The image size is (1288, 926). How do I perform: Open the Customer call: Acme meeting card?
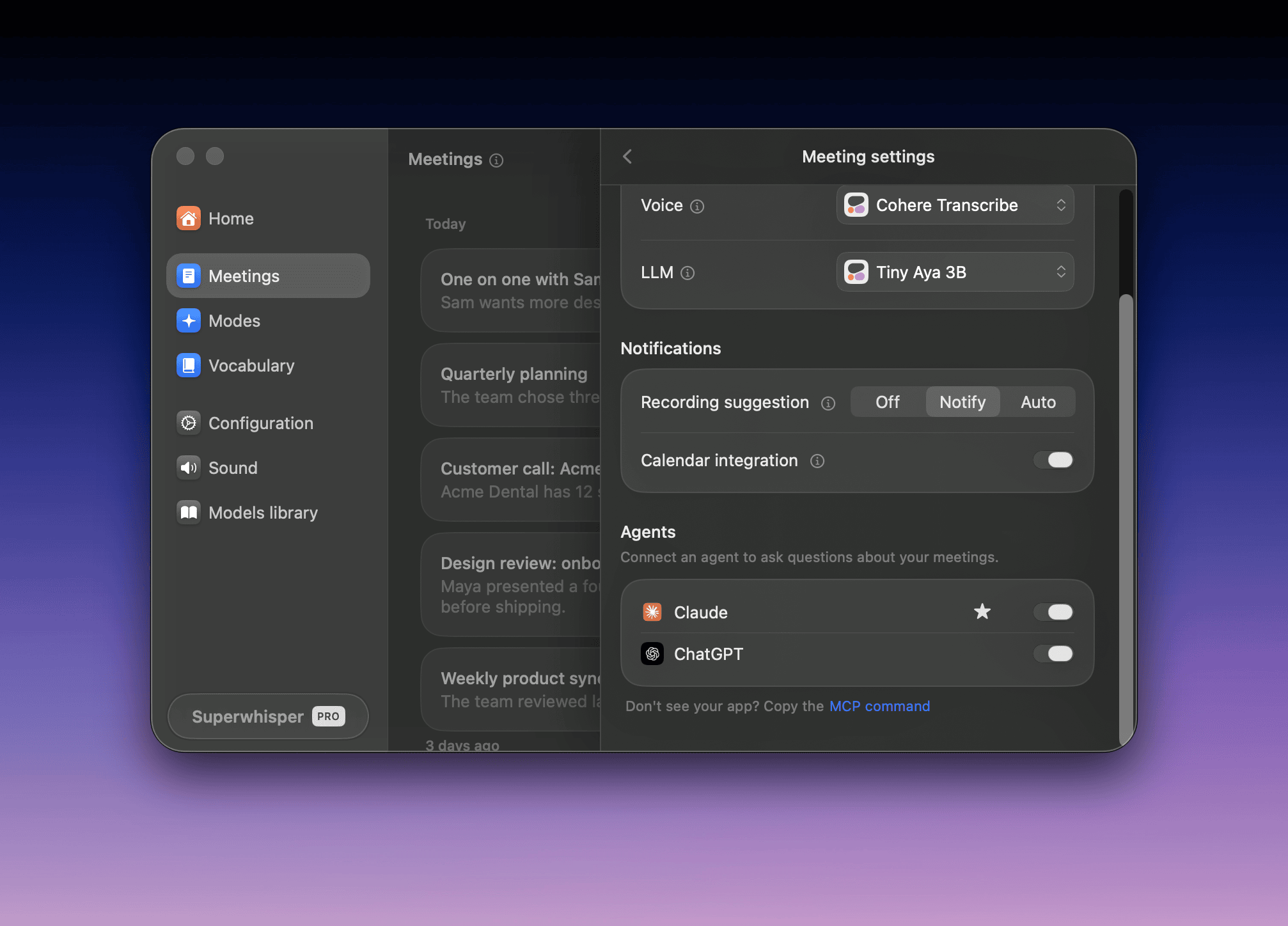coord(511,480)
